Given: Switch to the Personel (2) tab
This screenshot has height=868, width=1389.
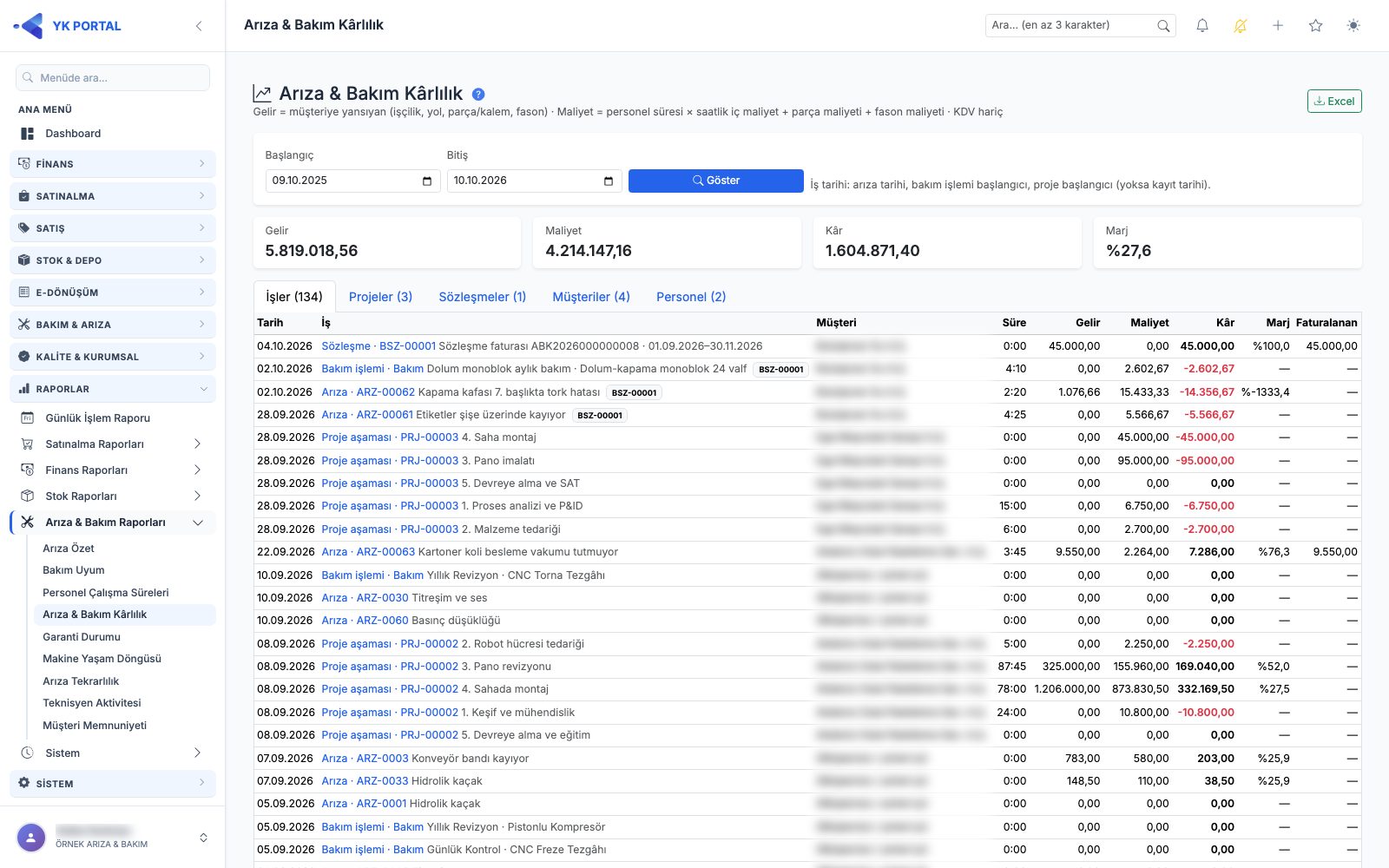Looking at the screenshot, I should tap(691, 297).
